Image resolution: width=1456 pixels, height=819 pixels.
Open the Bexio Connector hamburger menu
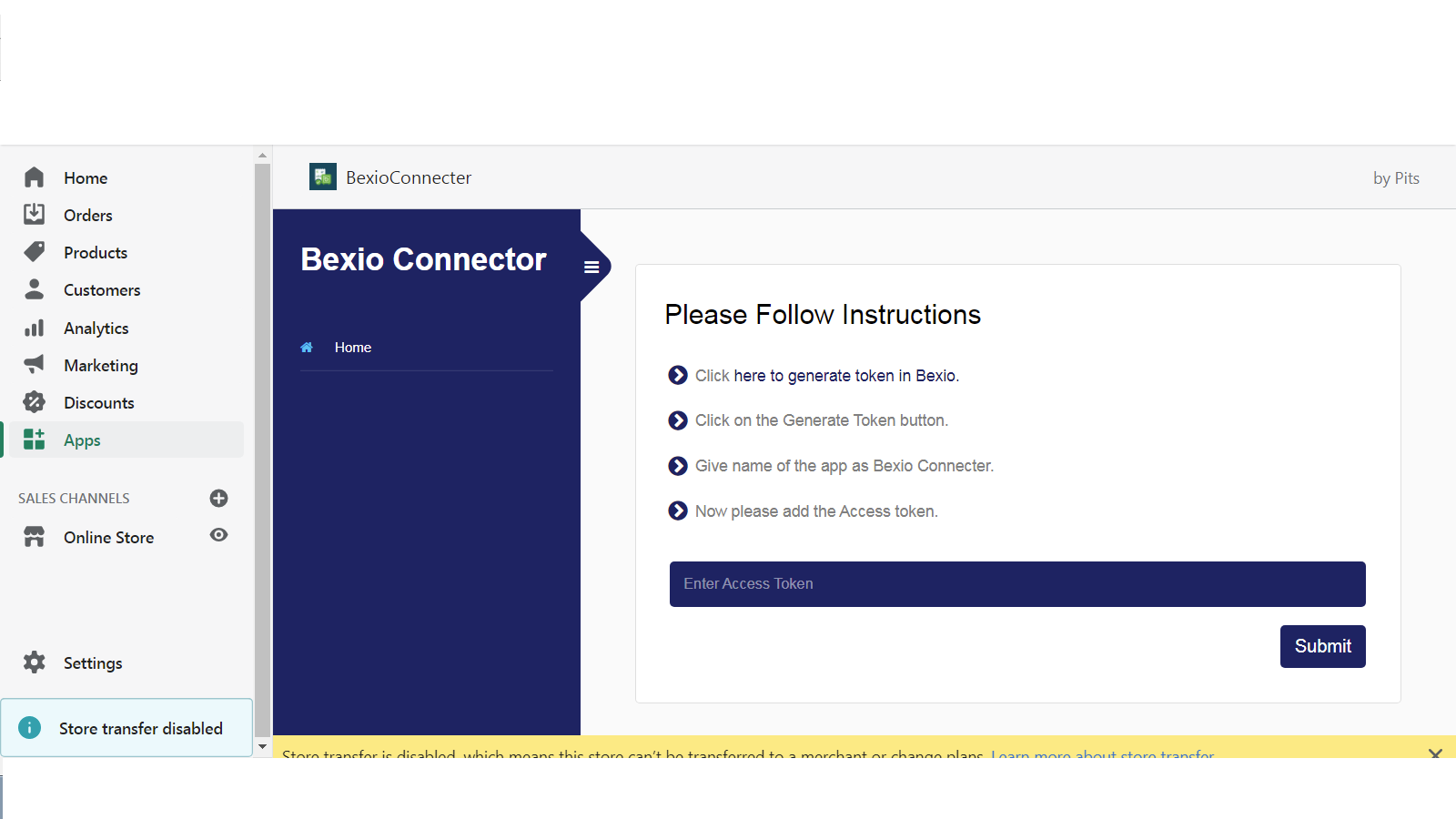coord(592,267)
